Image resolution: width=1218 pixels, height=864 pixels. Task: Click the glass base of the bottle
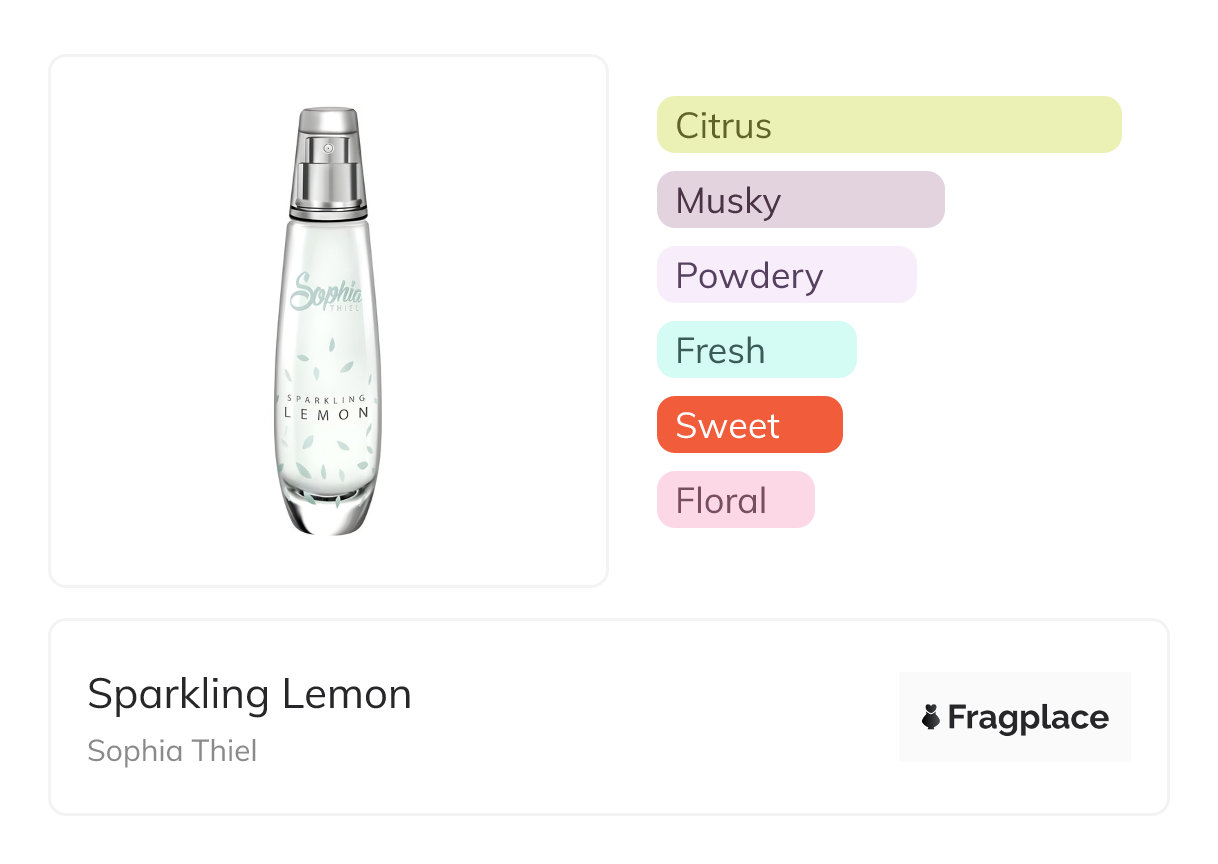coord(328,510)
